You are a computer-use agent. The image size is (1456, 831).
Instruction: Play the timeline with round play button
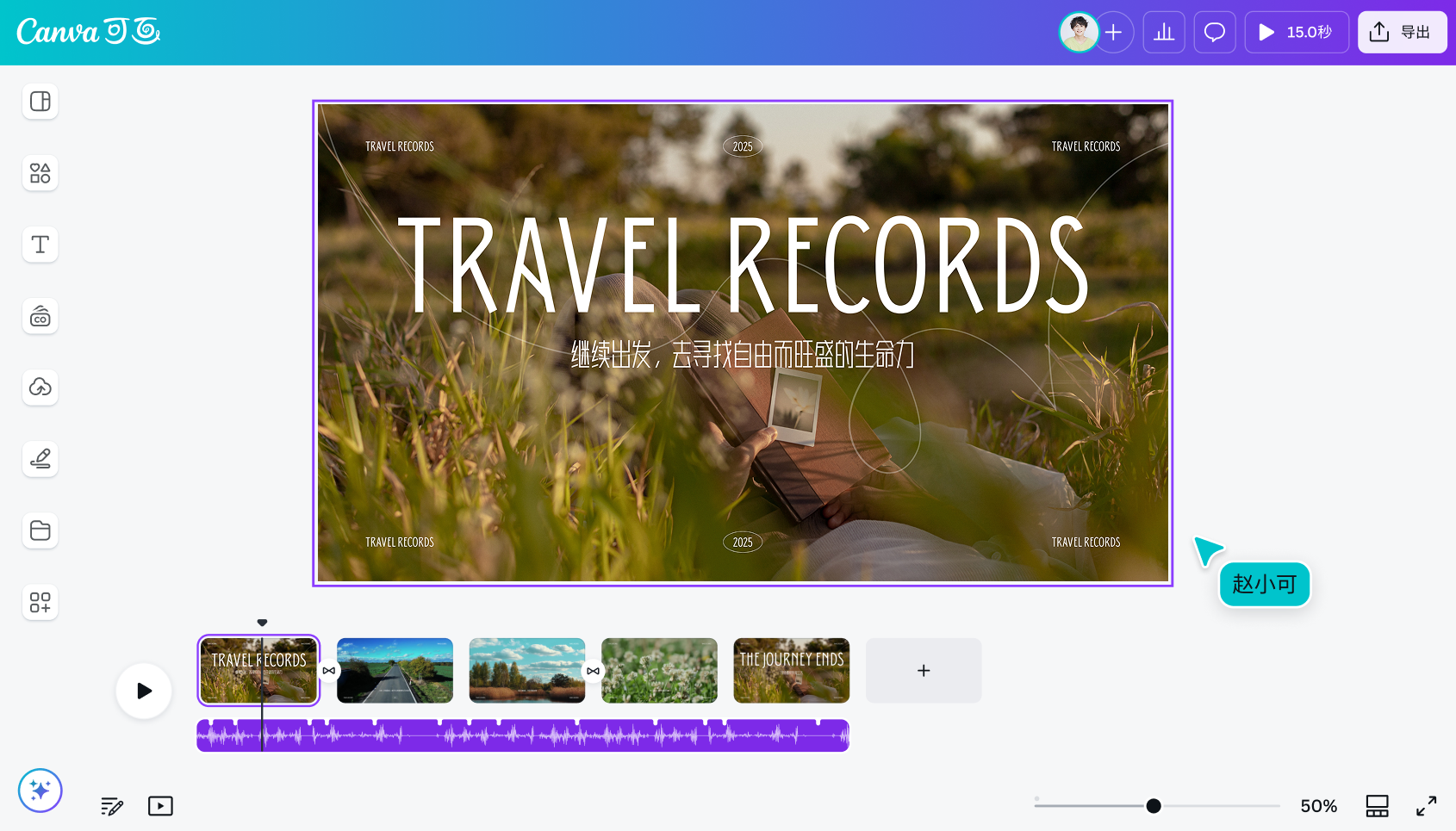point(144,691)
